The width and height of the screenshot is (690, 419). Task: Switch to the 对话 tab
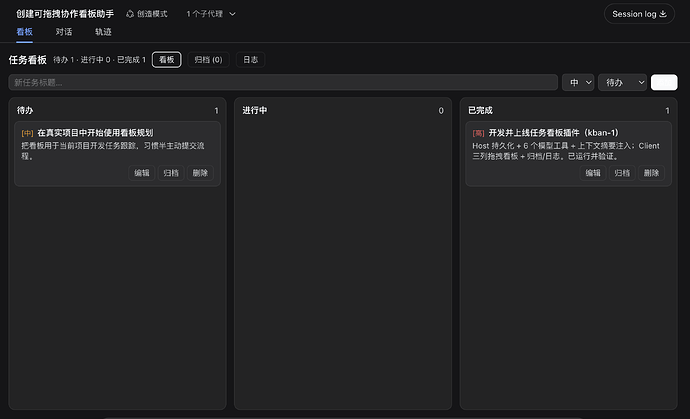pyautogui.click(x=64, y=32)
